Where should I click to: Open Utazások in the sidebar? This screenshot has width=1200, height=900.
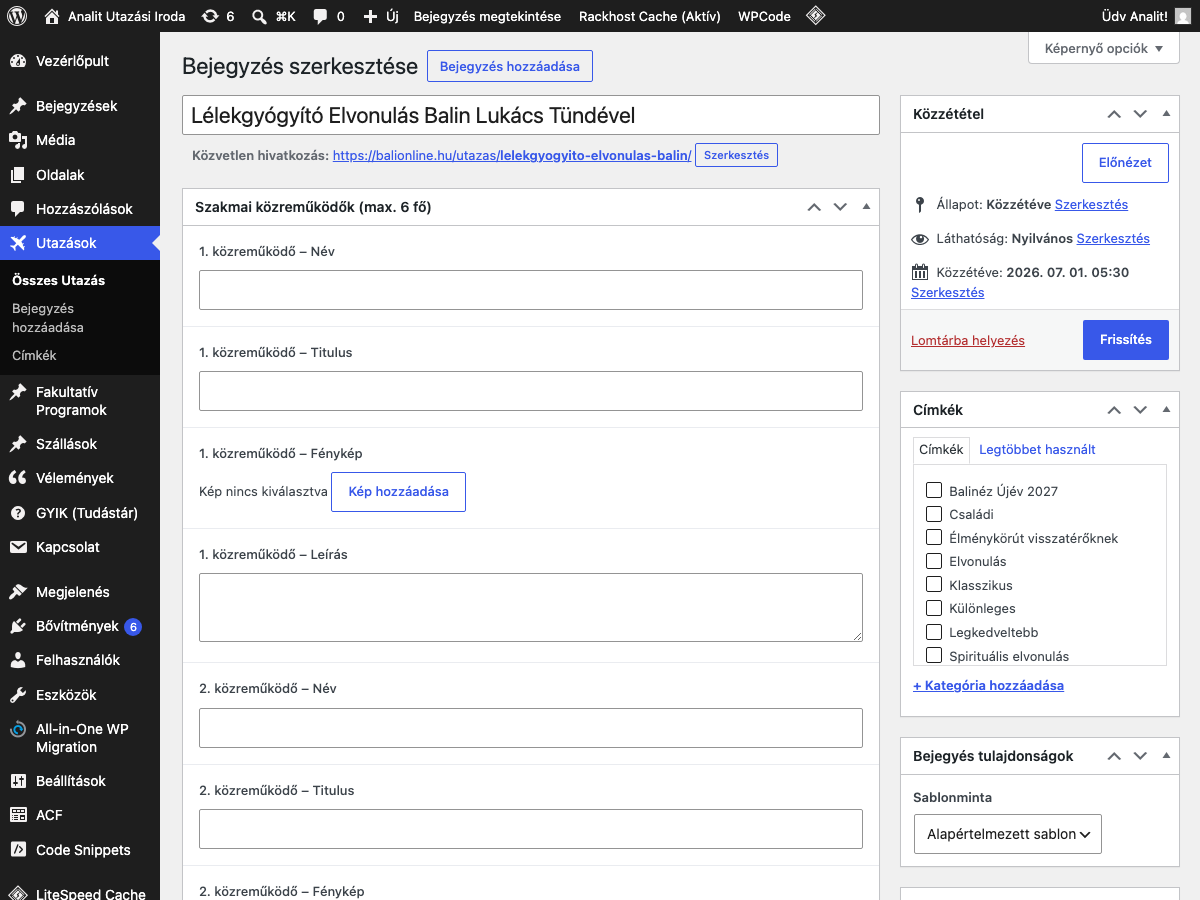(80, 243)
